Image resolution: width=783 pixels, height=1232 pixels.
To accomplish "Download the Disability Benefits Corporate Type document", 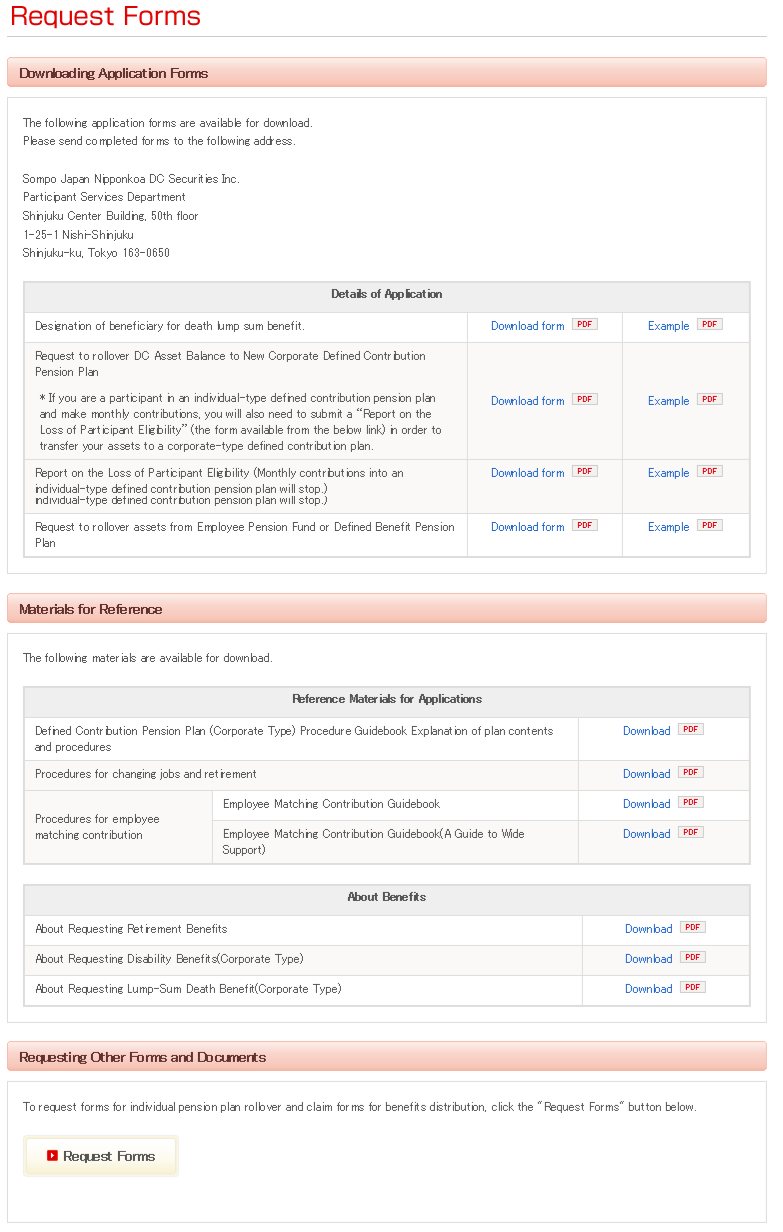I will [x=649, y=958].
